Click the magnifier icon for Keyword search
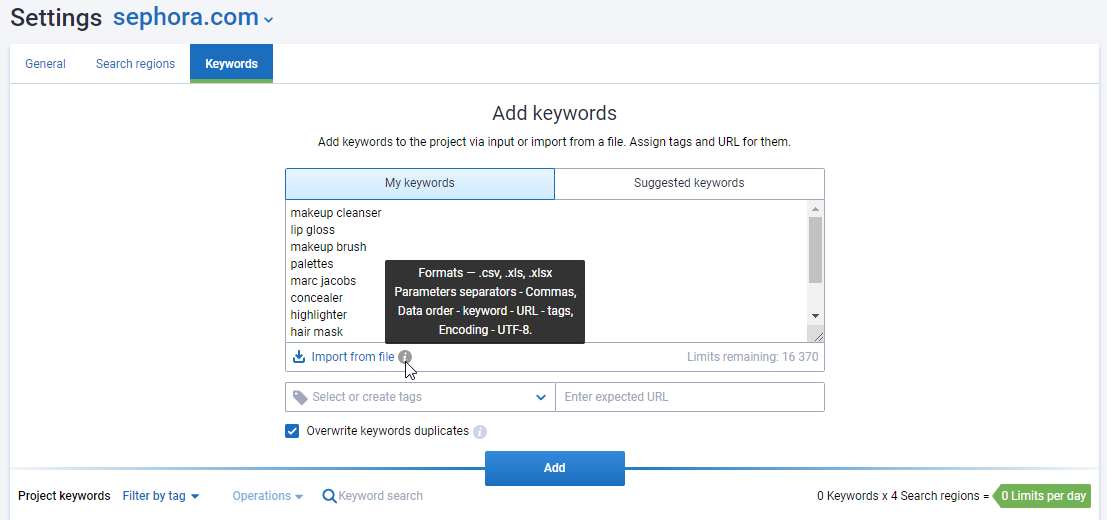Screen dimensions: 1107x520 tap(329, 496)
